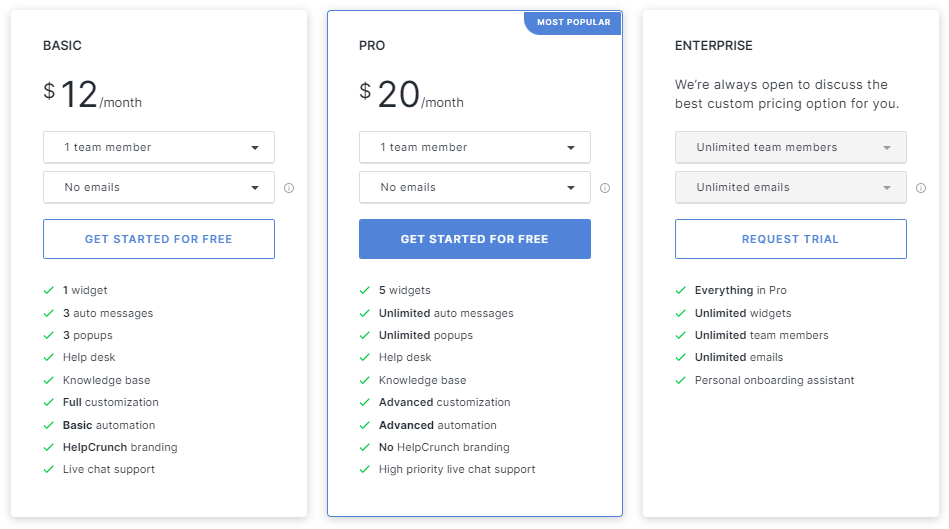Viewport: 949px width, 529px height.
Task: Click the checkmark next to Live chat support
Action: point(49,469)
